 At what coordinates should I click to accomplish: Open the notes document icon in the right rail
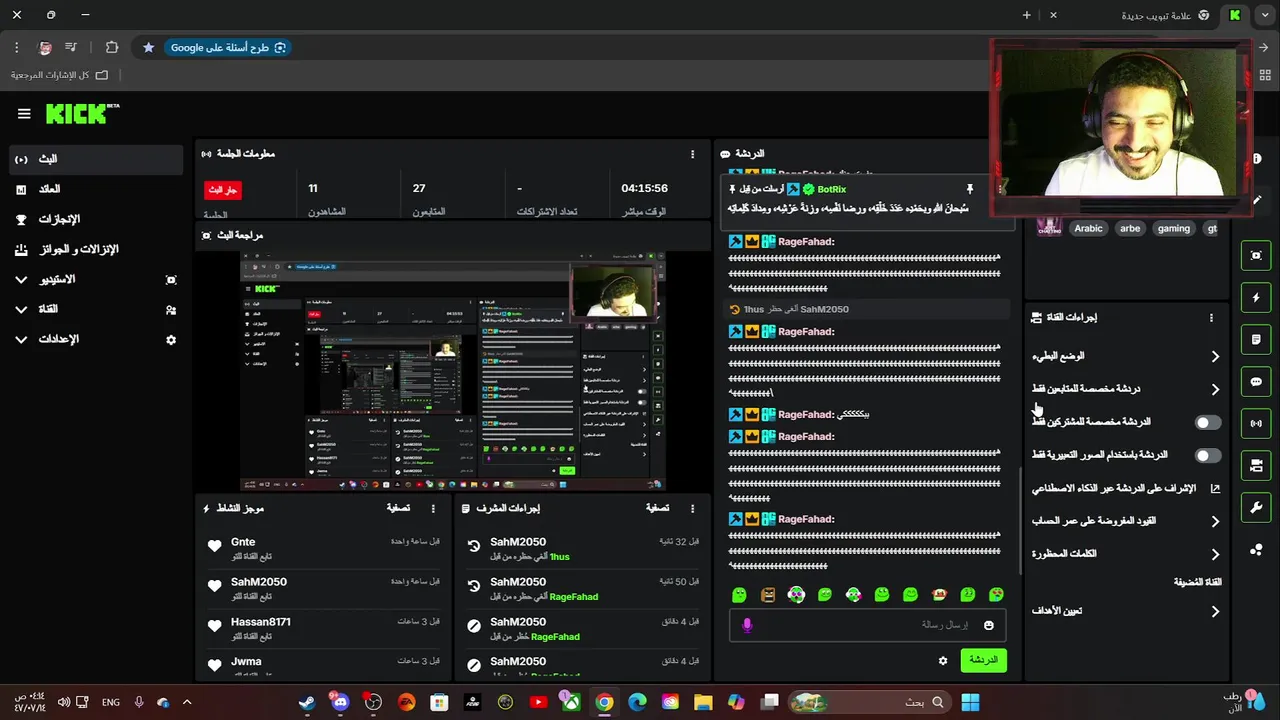[1256, 340]
